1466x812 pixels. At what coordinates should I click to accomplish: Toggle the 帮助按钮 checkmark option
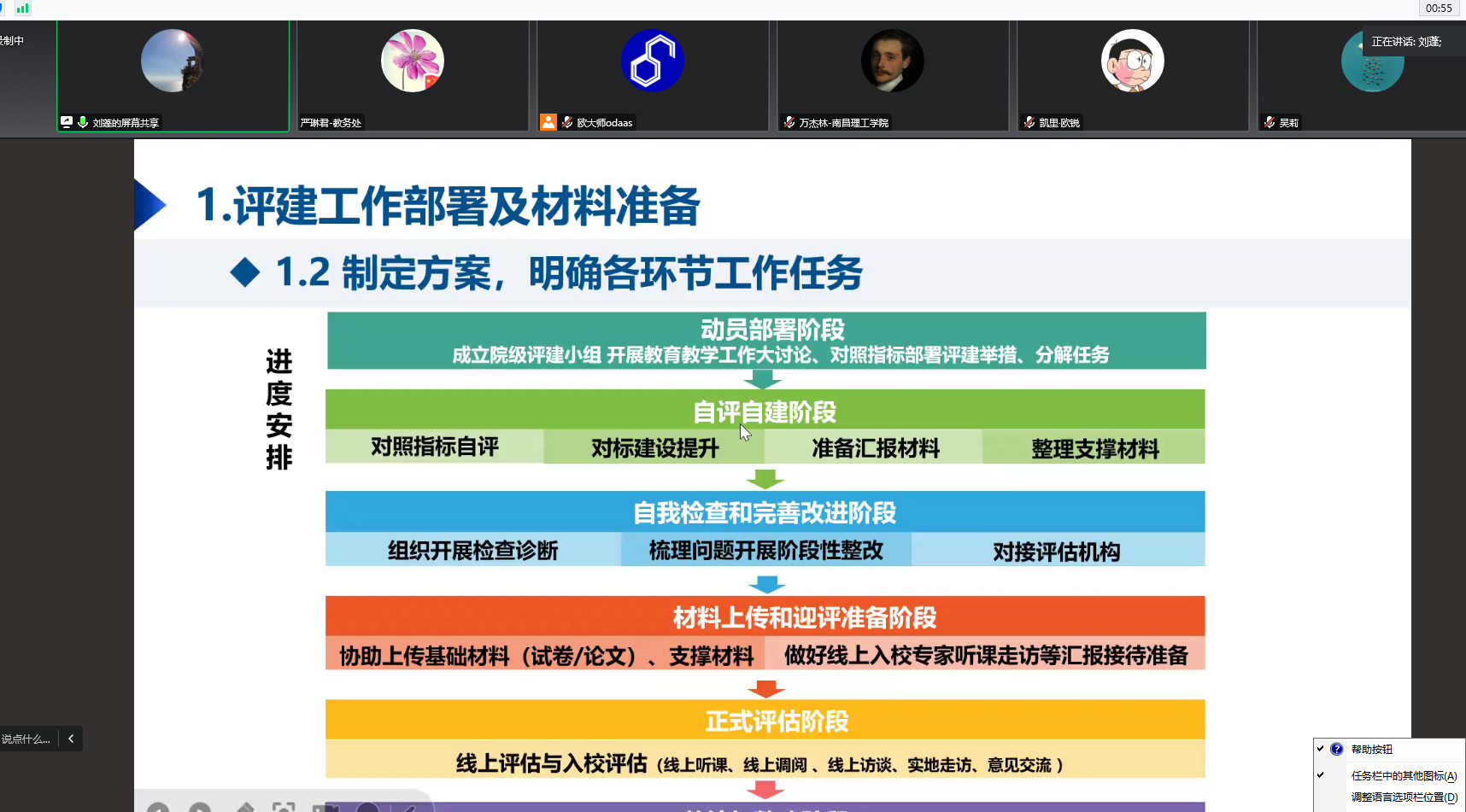point(1321,749)
